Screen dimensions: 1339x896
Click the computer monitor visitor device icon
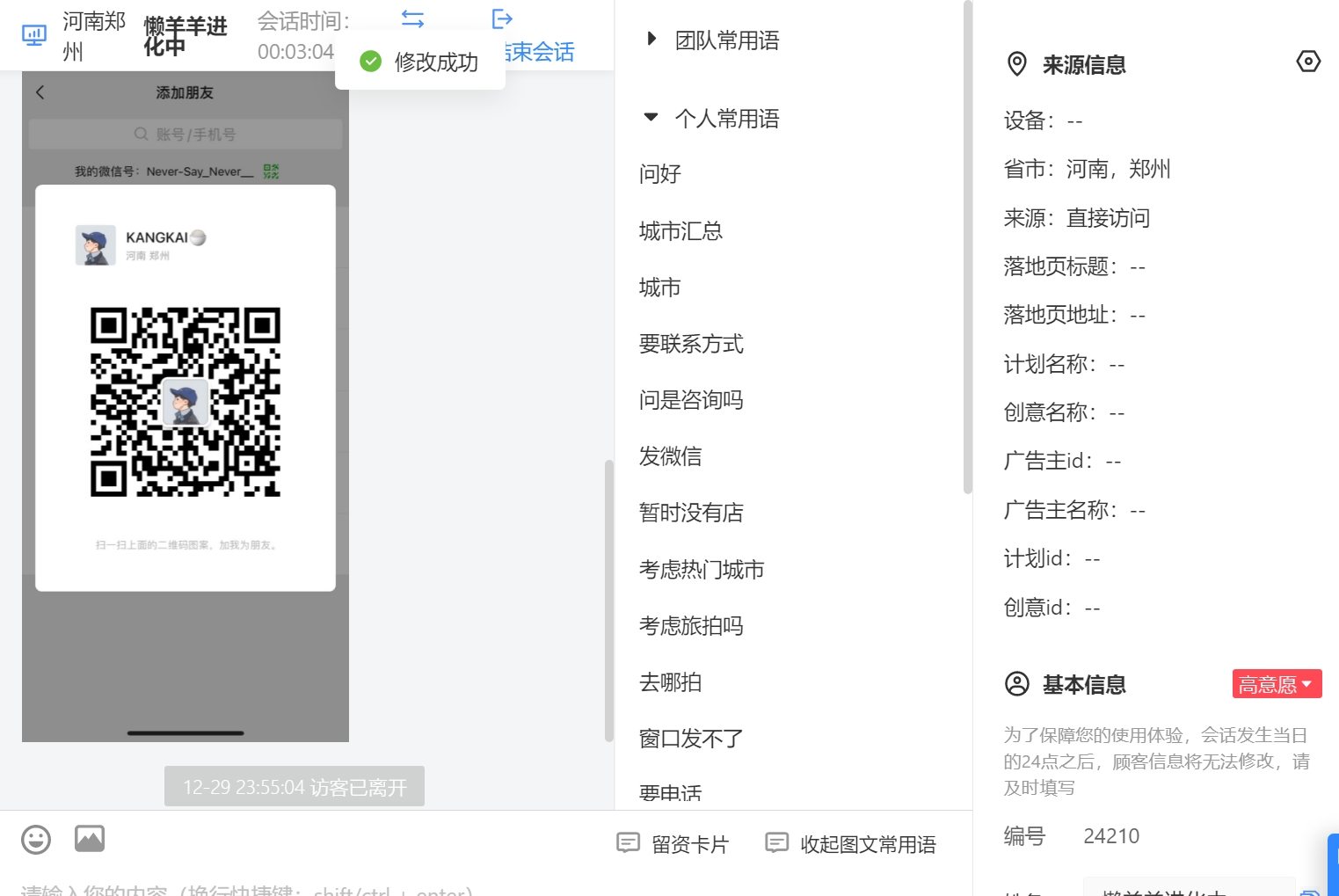[x=33, y=35]
